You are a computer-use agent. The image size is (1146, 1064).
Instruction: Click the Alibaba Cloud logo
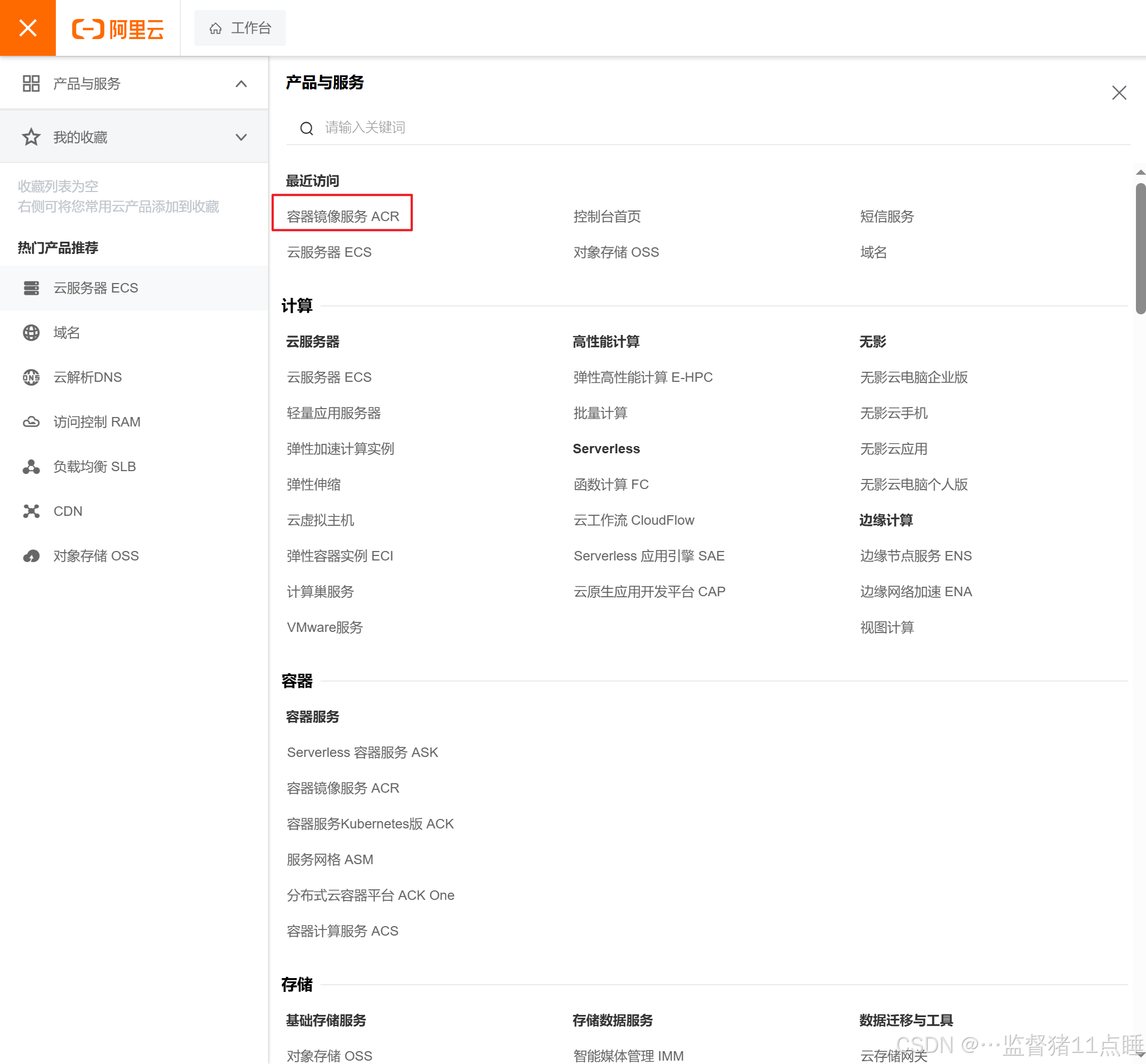(x=118, y=28)
